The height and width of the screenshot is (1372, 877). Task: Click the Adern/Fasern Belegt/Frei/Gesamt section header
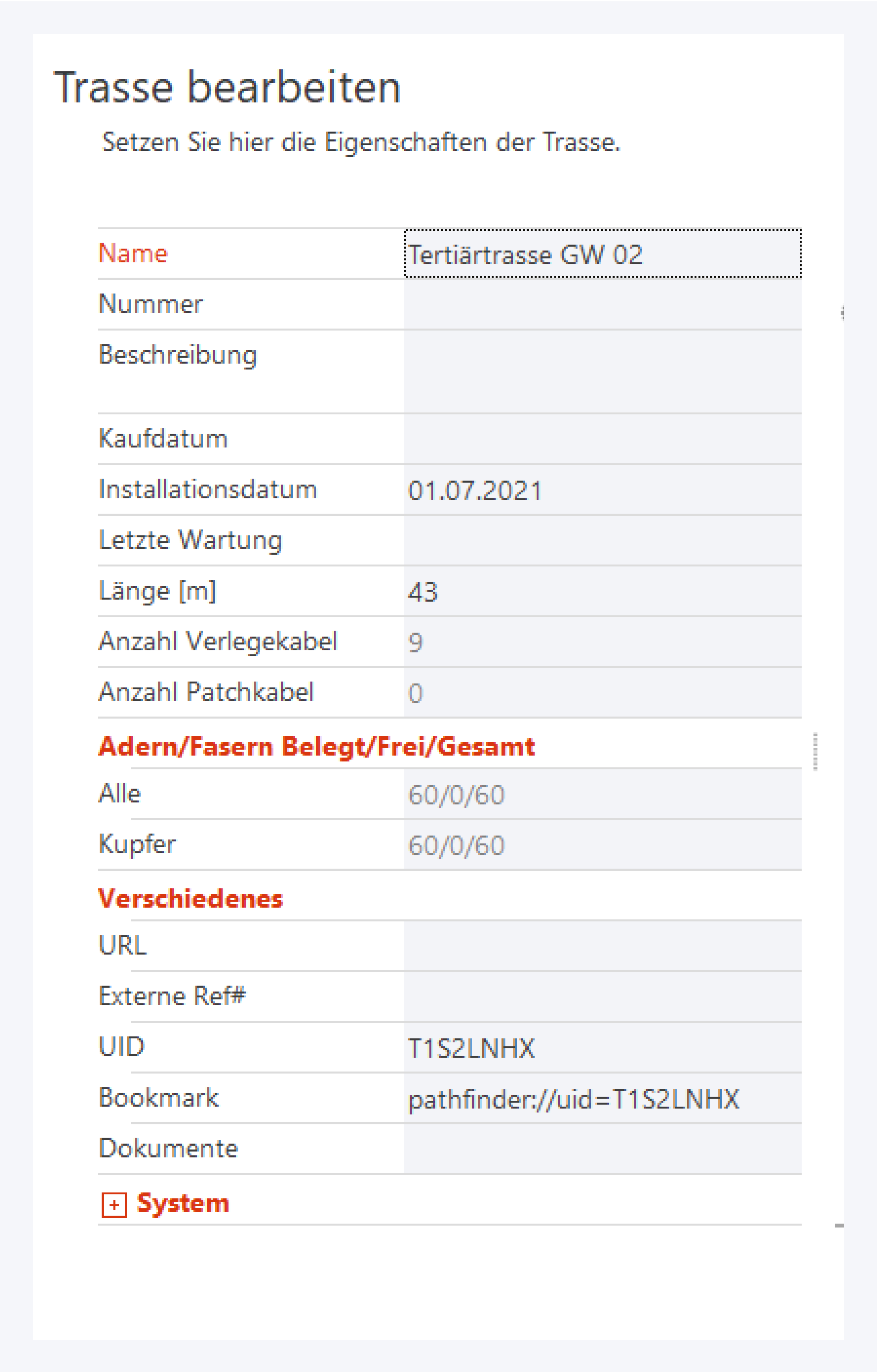(x=316, y=747)
